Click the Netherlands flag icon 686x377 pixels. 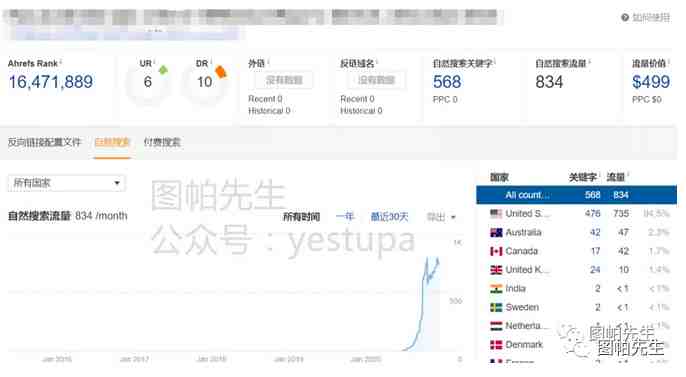pos(496,326)
